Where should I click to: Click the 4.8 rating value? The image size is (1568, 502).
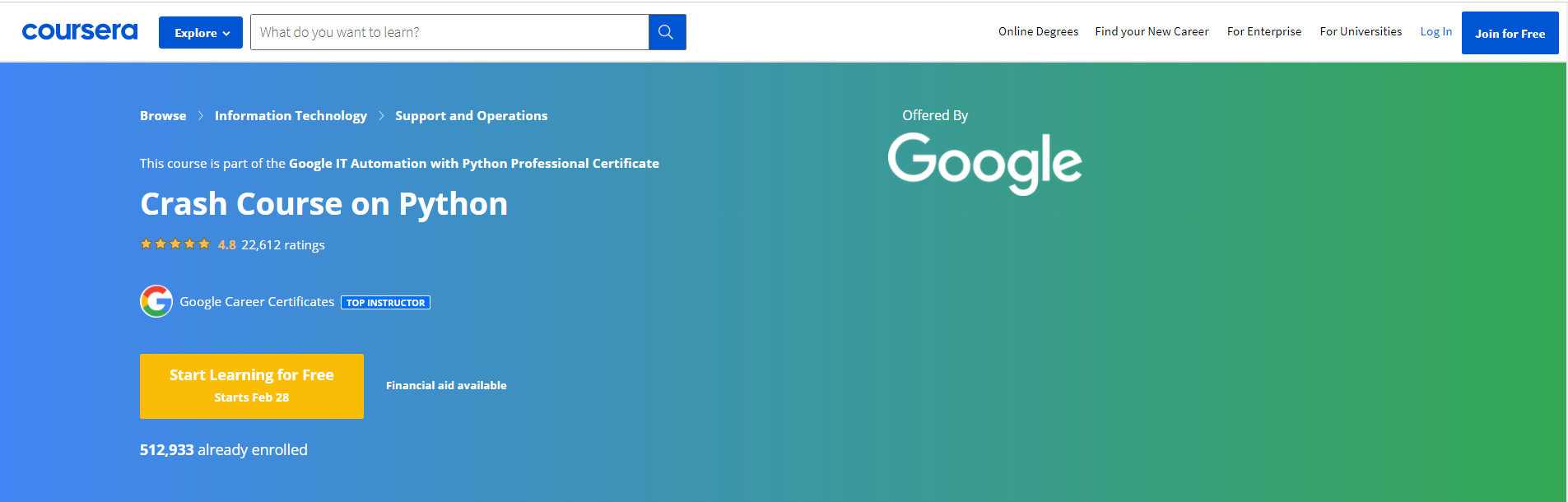227,245
